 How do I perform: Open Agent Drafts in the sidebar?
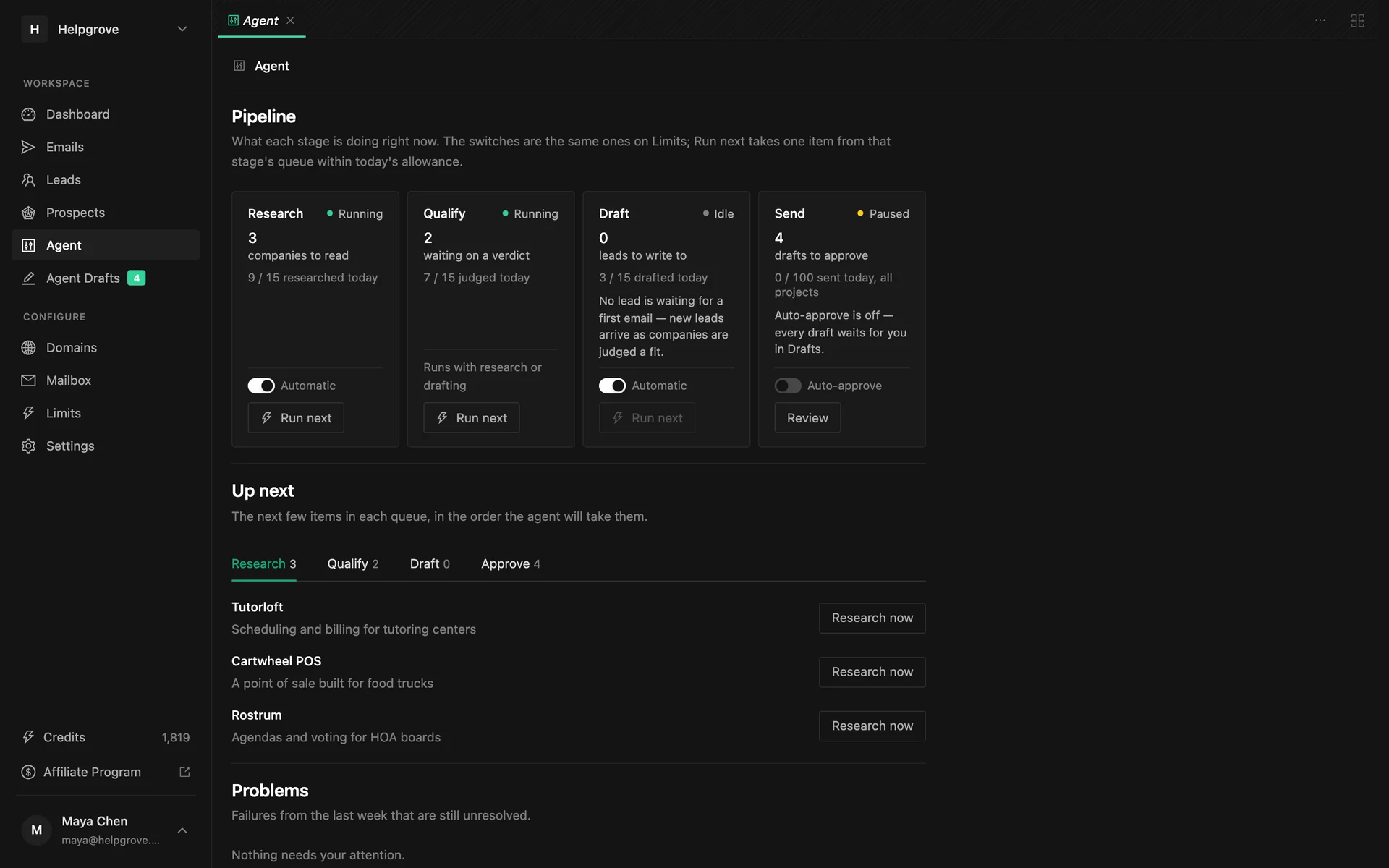point(106,278)
